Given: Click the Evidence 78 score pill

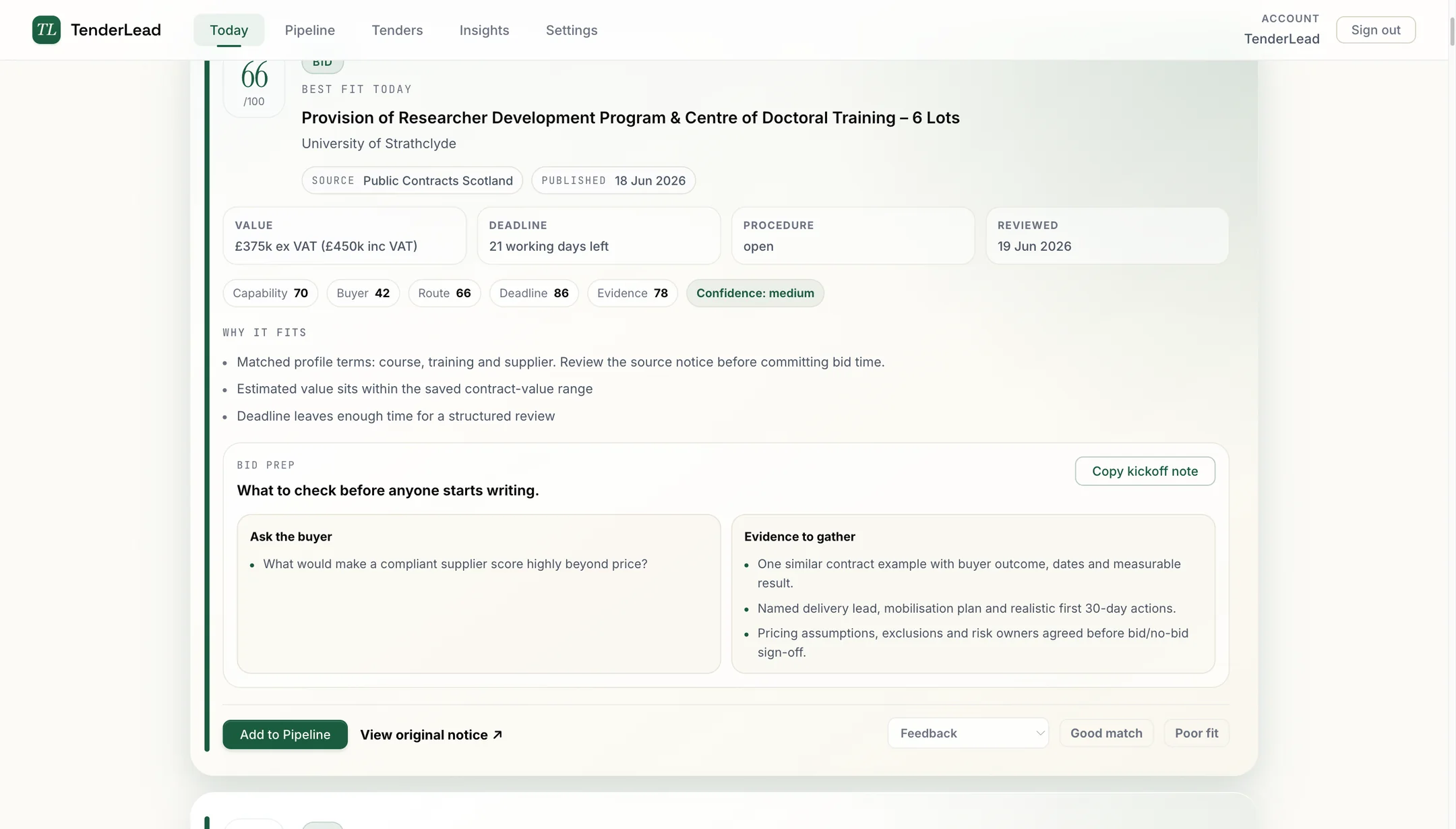Looking at the screenshot, I should (632, 293).
